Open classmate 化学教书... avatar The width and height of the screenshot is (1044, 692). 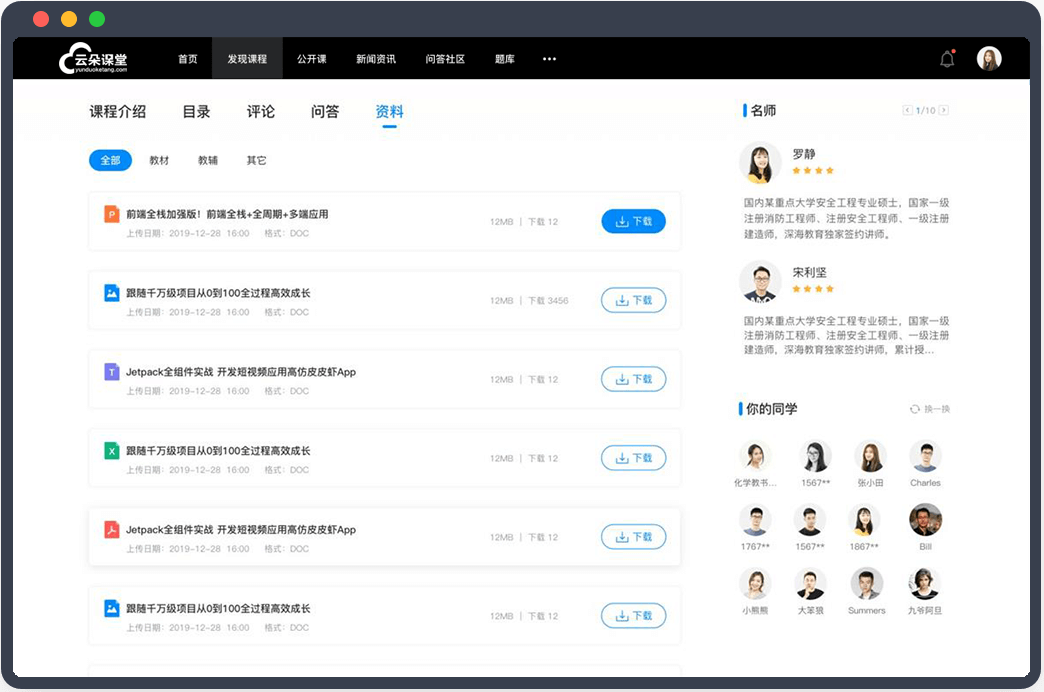[755, 457]
